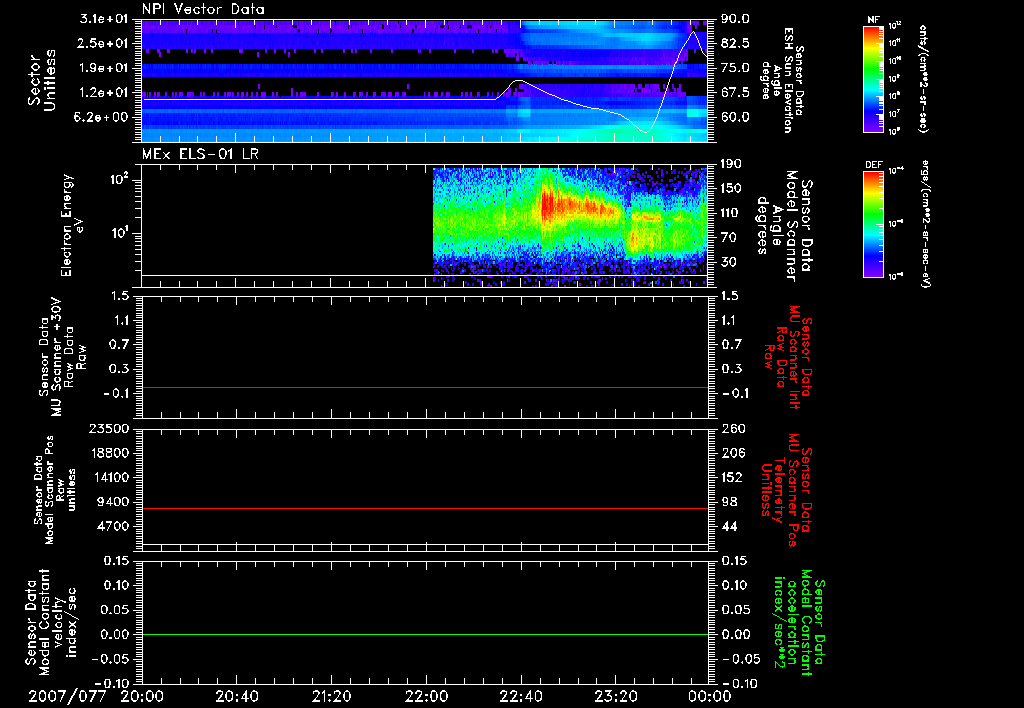
Task: Click the 22:00 time axis label
Action: pos(426,696)
